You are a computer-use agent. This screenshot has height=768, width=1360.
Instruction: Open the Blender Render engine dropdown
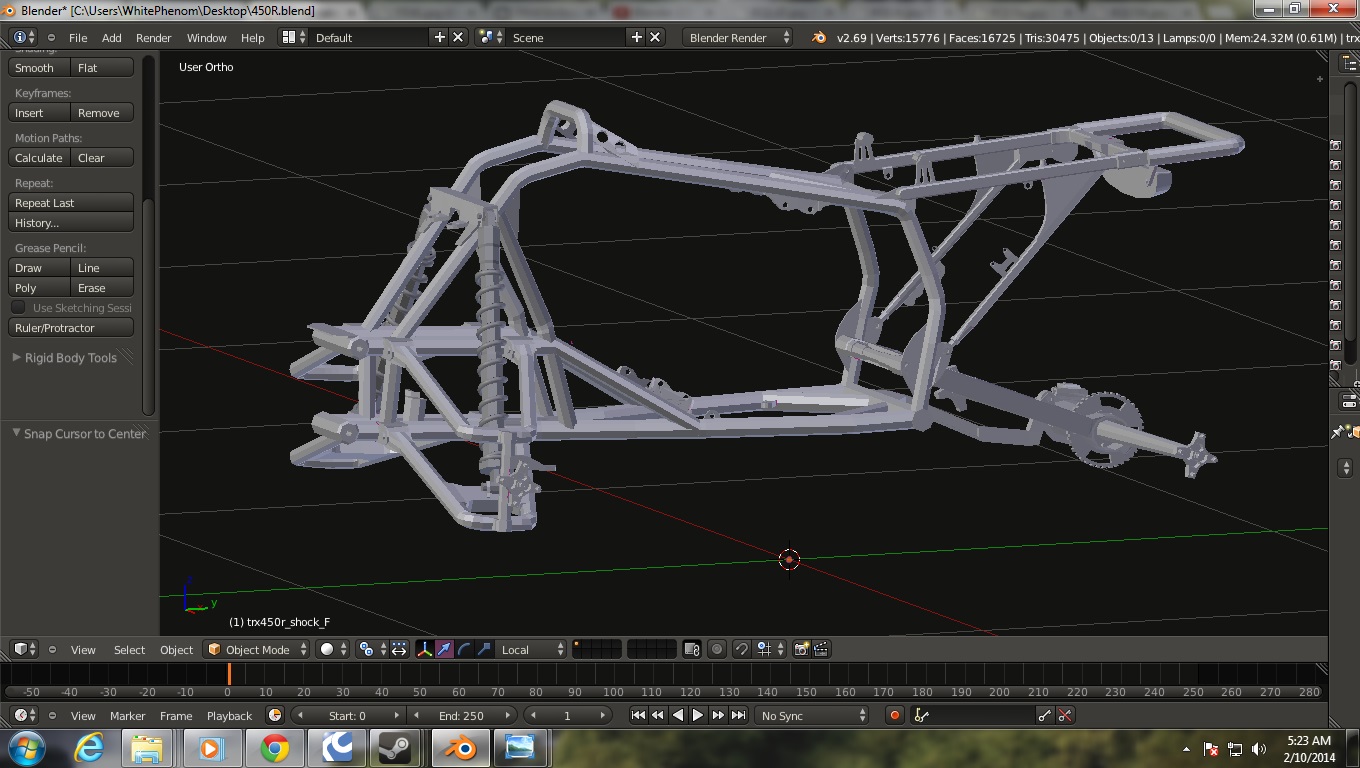[x=739, y=37]
